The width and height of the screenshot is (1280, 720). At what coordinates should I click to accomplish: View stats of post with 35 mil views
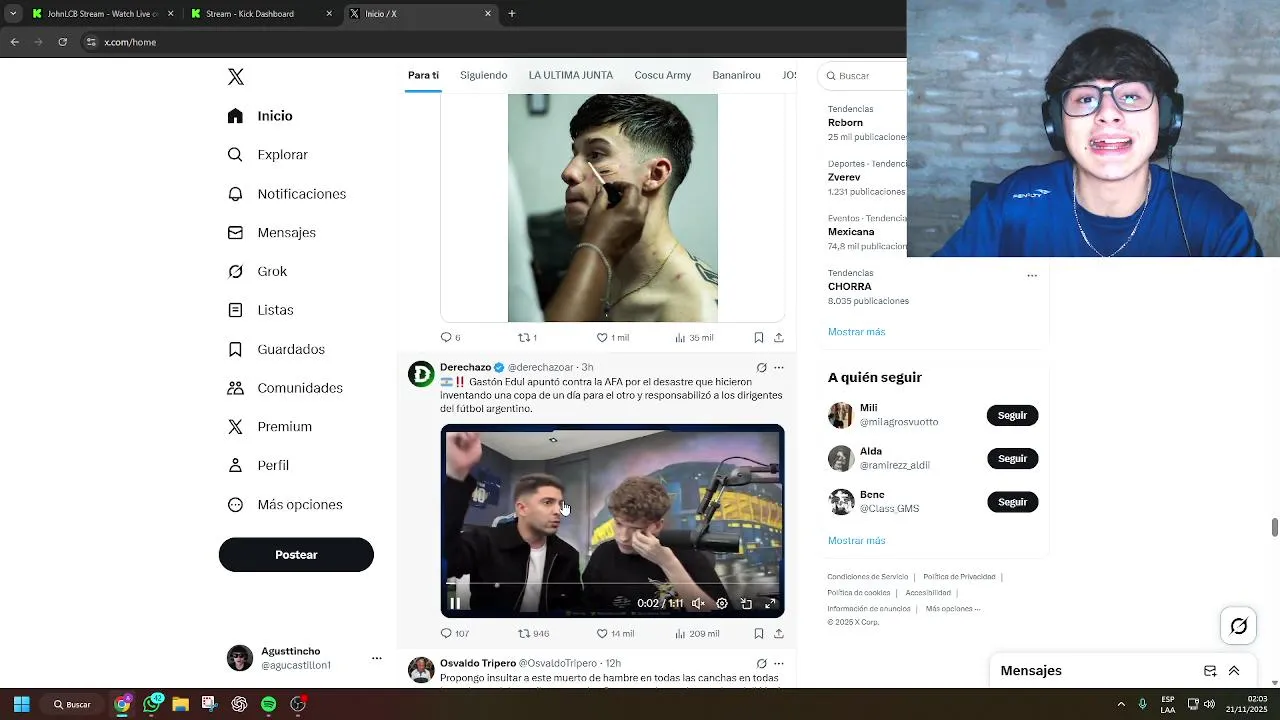point(694,338)
